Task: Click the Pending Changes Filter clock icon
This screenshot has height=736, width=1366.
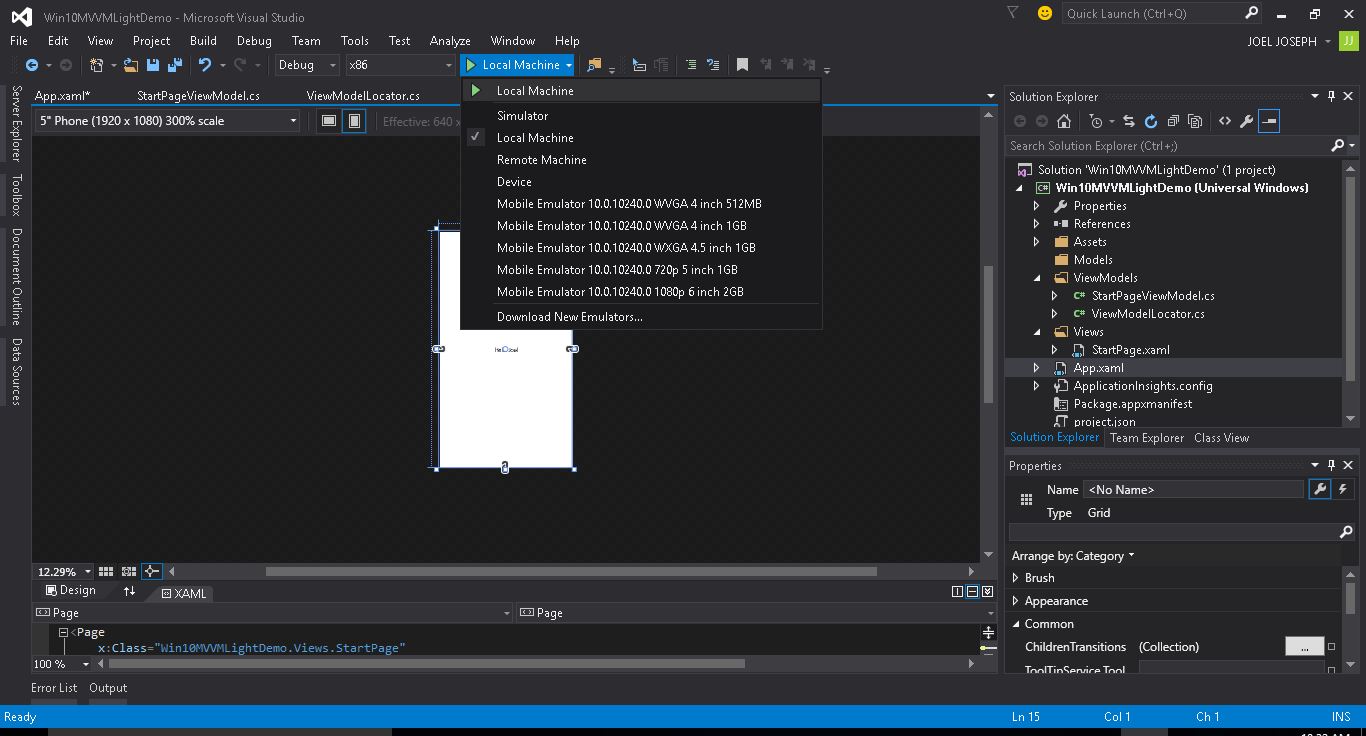Action: (x=1097, y=121)
